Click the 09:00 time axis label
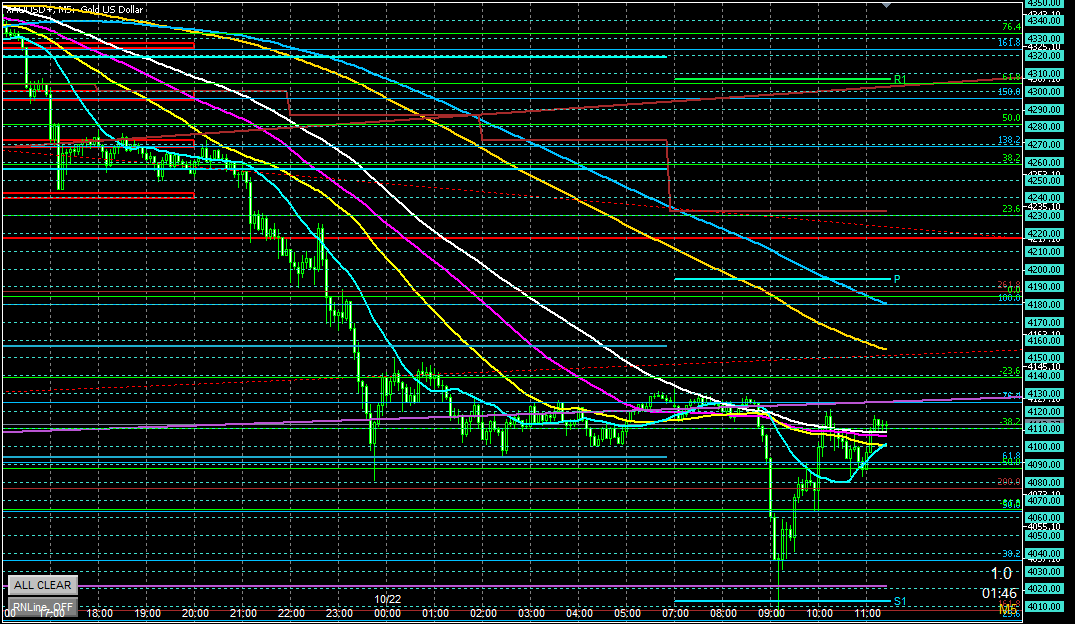 tap(771, 612)
